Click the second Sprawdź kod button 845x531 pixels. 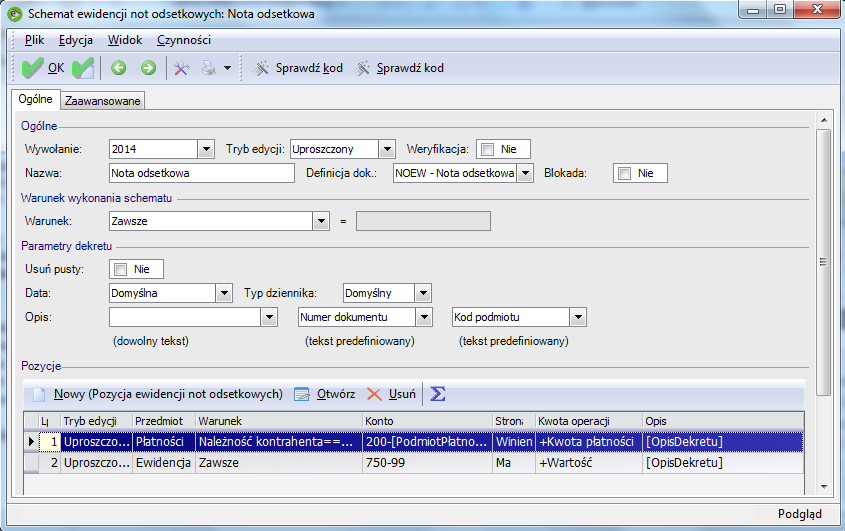click(399, 68)
